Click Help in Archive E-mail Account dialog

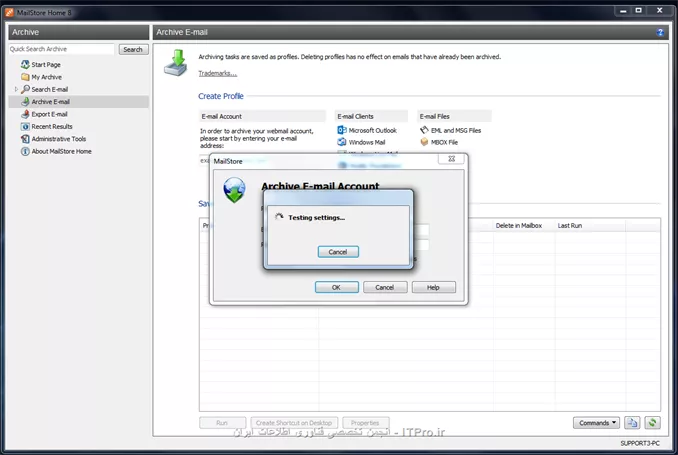[x=433, y=287]
